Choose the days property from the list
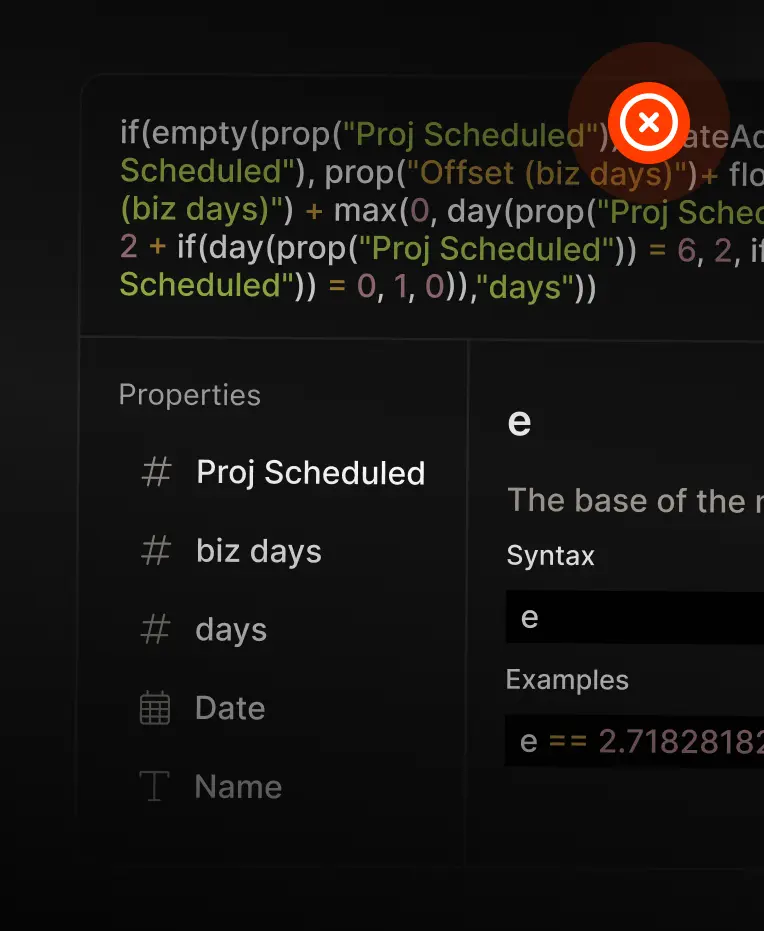The image size is (764, 931). [231, 630]
